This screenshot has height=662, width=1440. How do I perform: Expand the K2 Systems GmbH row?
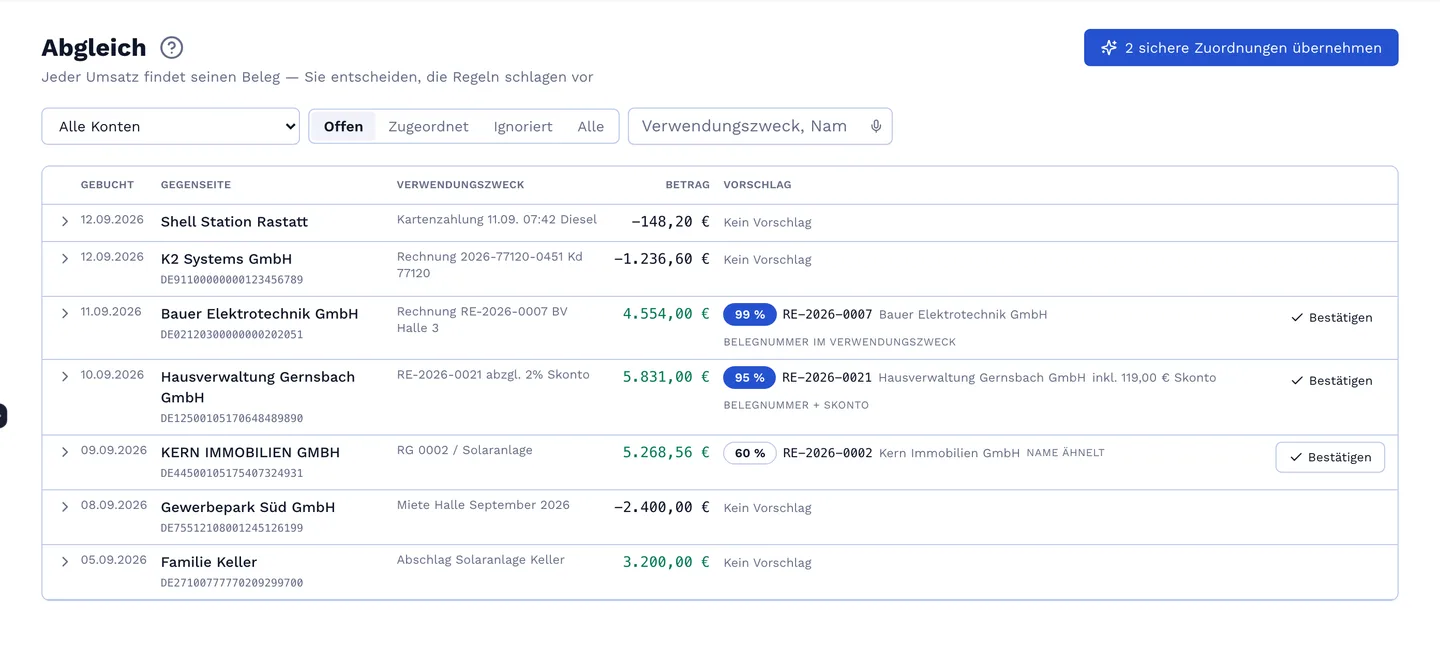65,259
